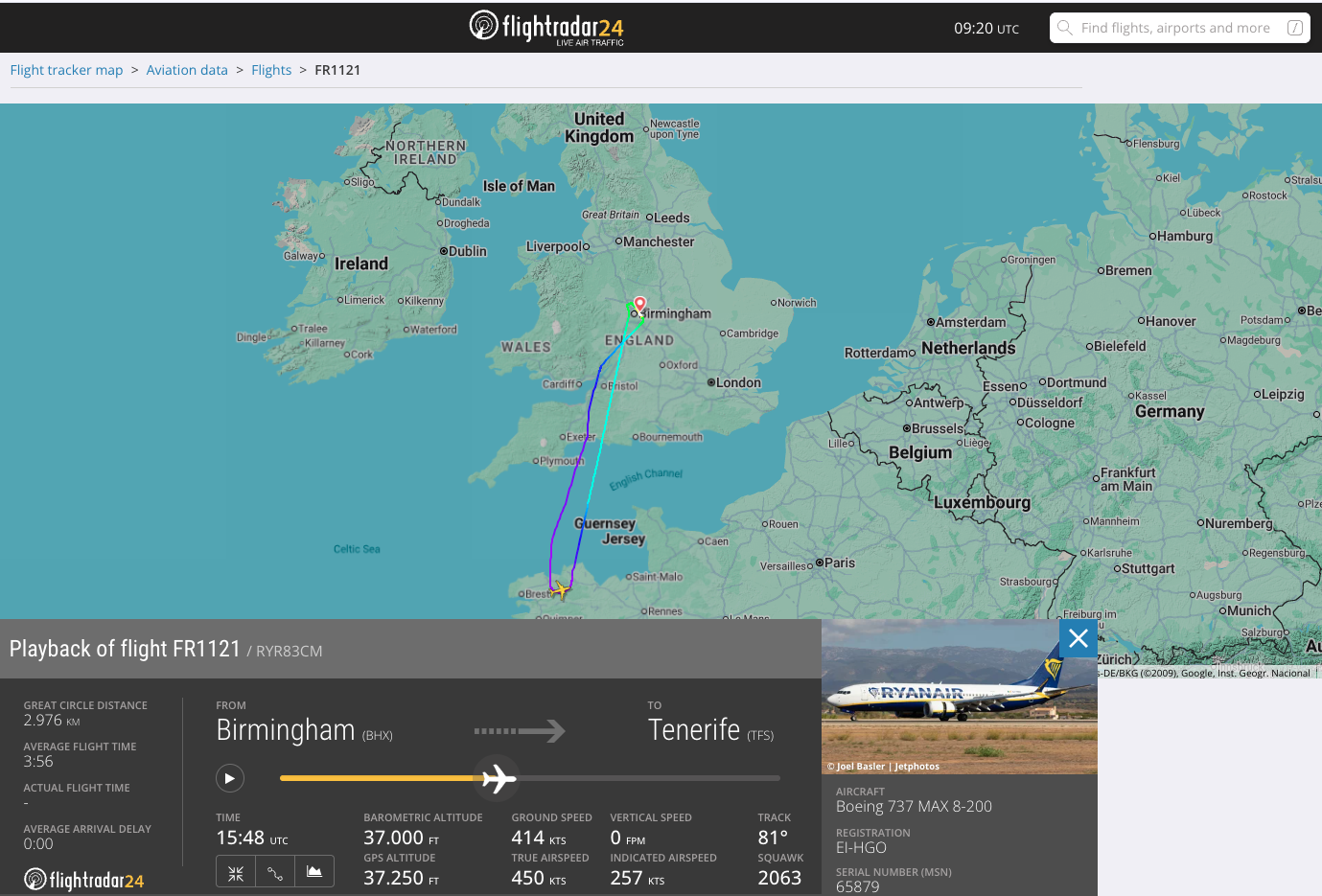Screen dimensions: 1322x896
Task: Click the Flightradar24 logo in playback panel
Action: click(84, 880)
